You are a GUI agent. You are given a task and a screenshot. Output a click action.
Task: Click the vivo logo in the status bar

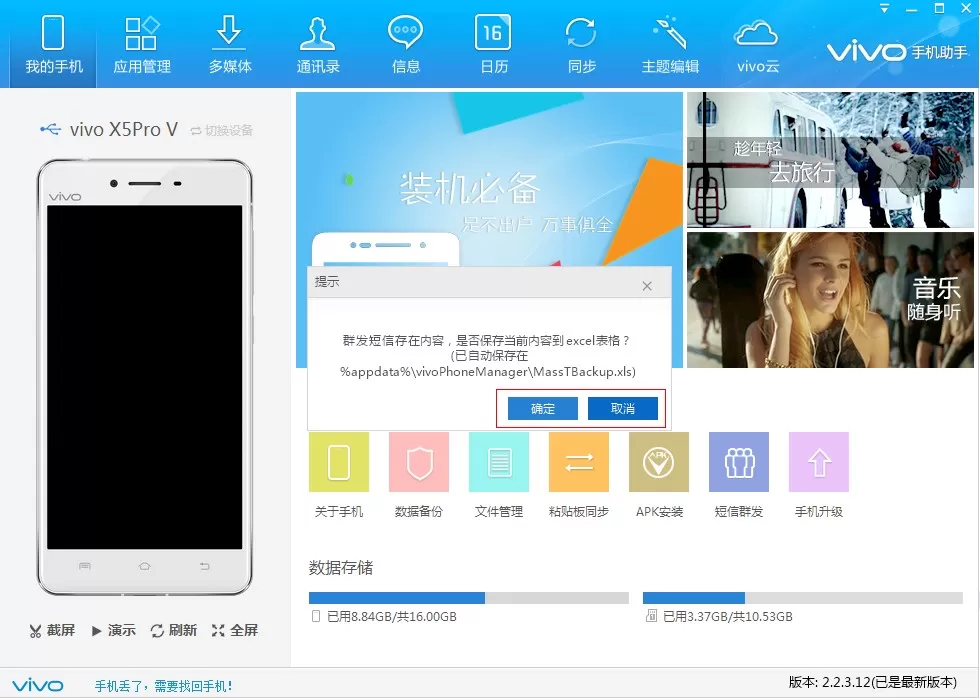coord(38,686)
